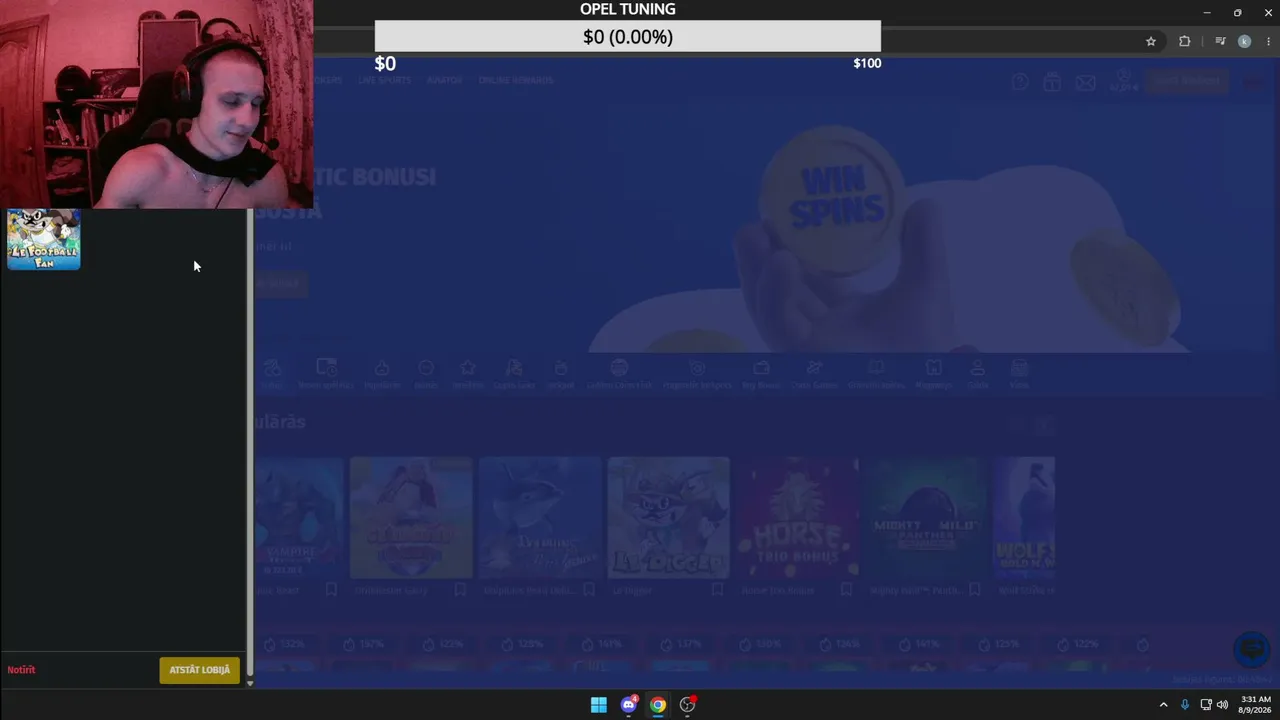Viewport: 1280px width, 720px height.
Task: Bookmark this page with the star icon
Action: [1151, 41]
